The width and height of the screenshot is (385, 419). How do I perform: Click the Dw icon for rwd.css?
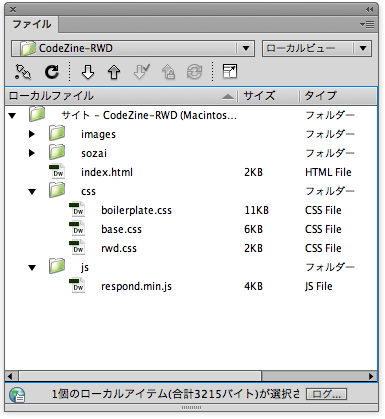[77, 248]
